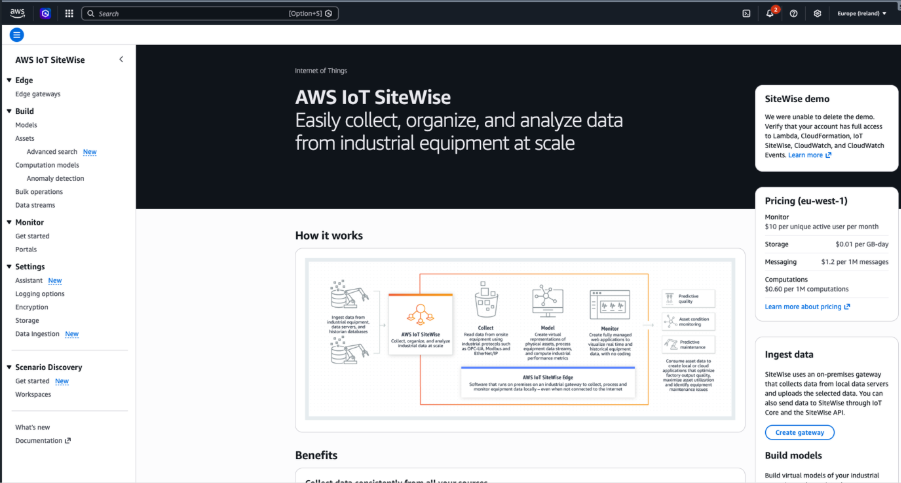The height and width of the screenshot is (483, 901).
Task: Click Learn more in SiteWise demo card
Action: pyautogui.click(x=809, y=155)
